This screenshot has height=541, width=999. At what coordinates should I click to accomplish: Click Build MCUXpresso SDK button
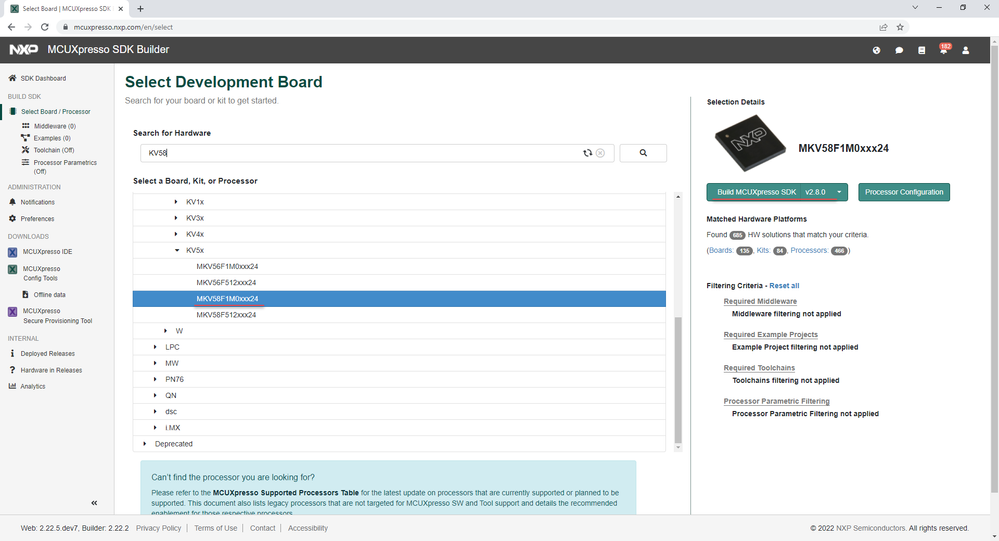(756, 192)
